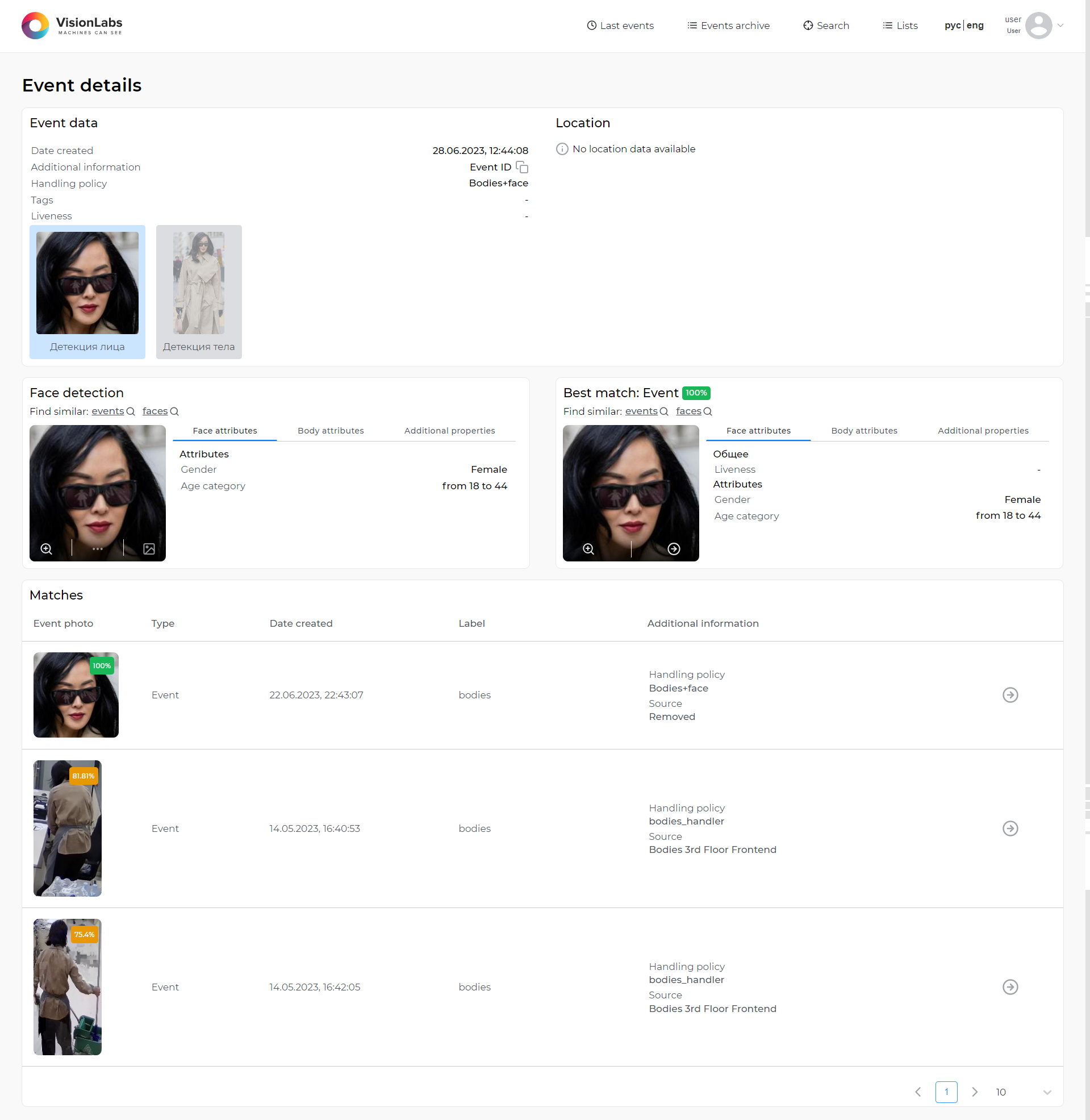Screen dimensions: 1090x1120
Task: Open the 100% match event arrow in Matches
Action: 1010,694
